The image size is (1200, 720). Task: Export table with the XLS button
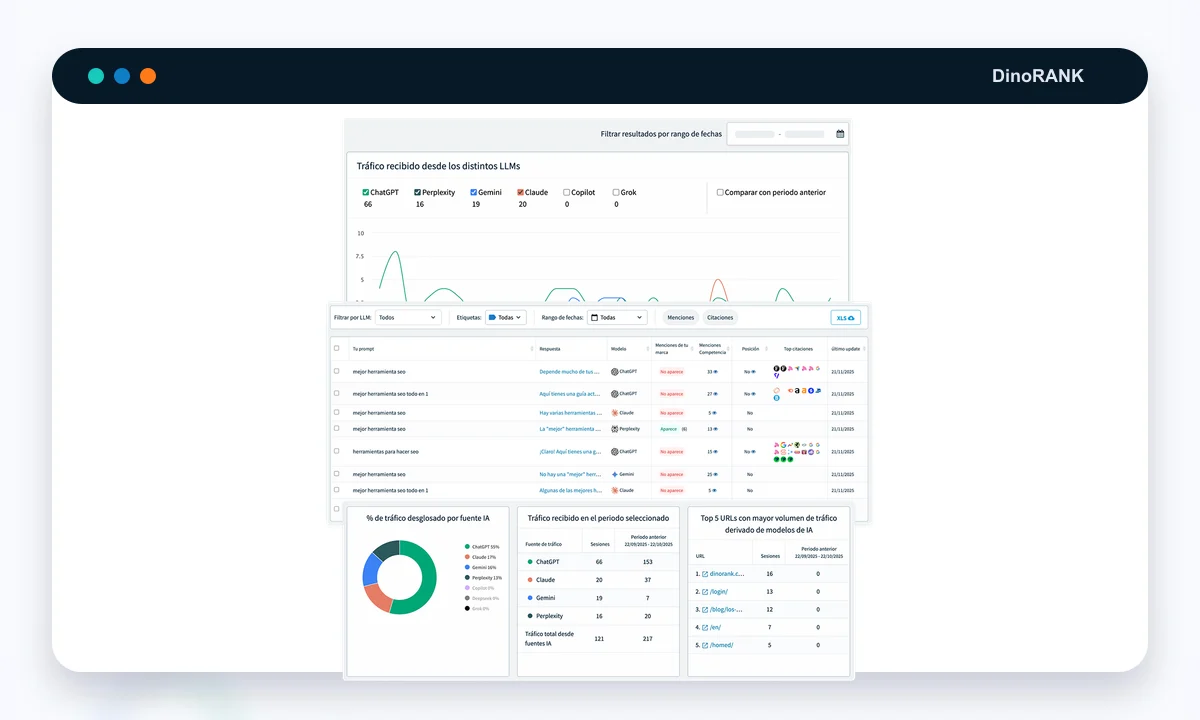coord(846,317)
